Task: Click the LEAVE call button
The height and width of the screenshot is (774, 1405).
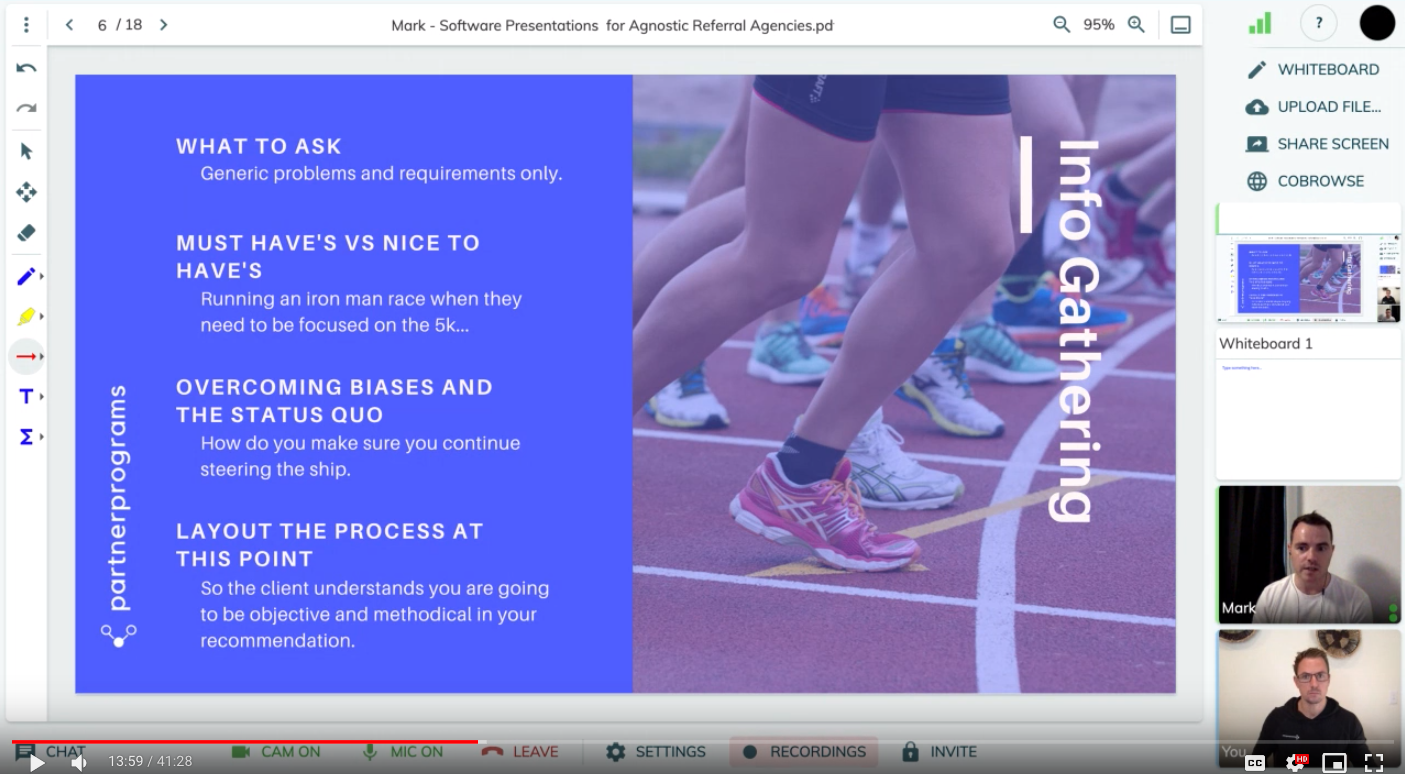Action: (x=520, y=752)
